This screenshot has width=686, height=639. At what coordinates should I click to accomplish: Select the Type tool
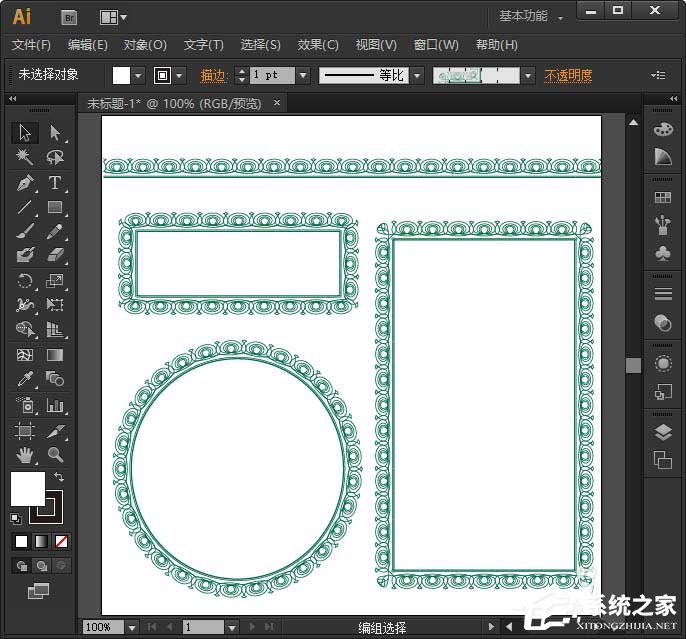click(x=55, y=183)
